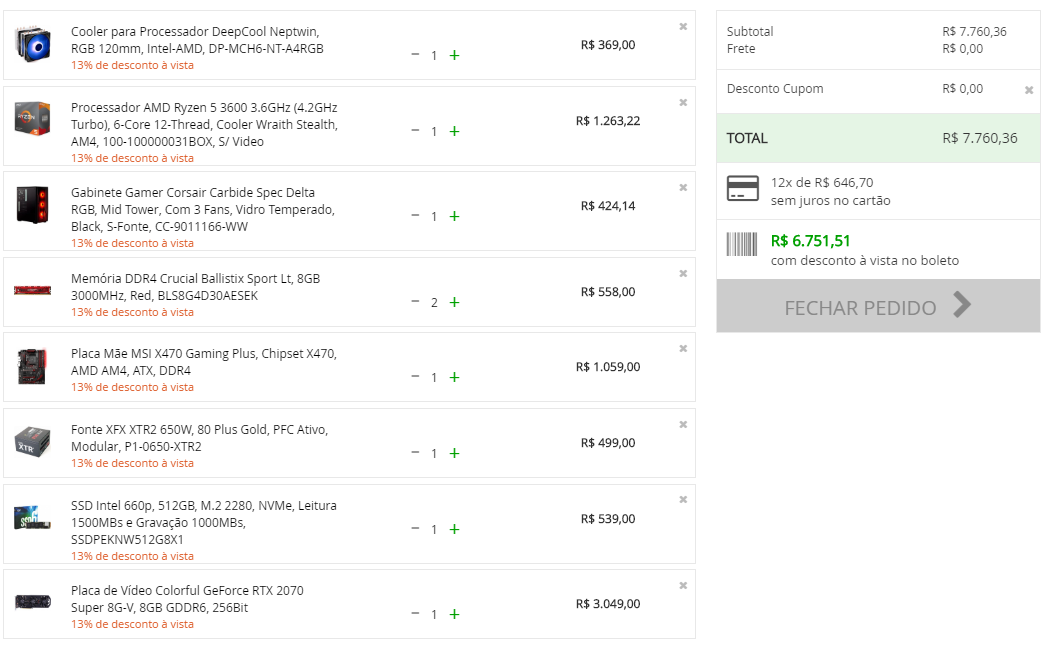This screenshot has width=1044, height=646.
Task: Open Gabinete Gamer Corsair Carbide title
Action: [203, 210]
